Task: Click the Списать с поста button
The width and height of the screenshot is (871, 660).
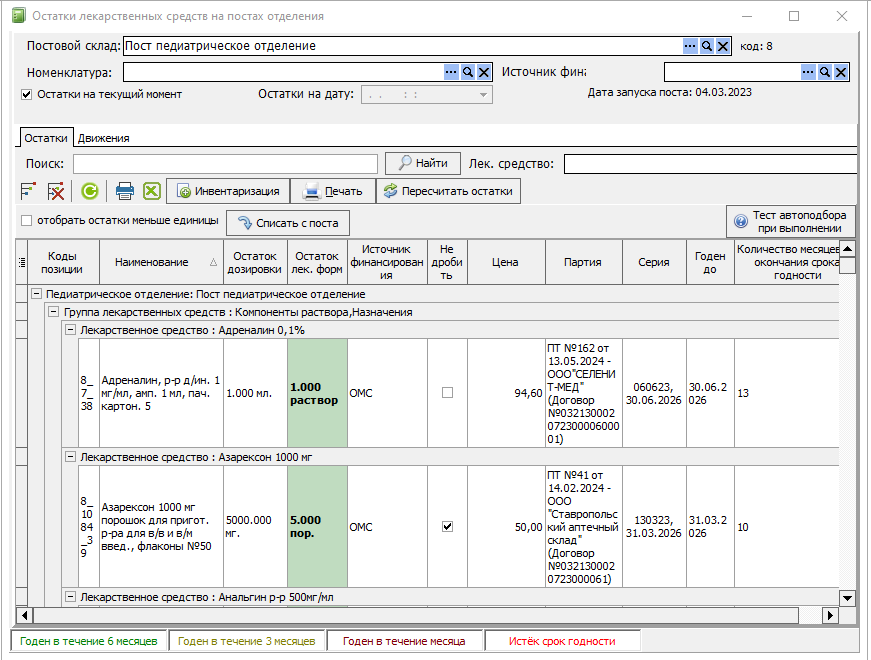Action: point(288,223)
